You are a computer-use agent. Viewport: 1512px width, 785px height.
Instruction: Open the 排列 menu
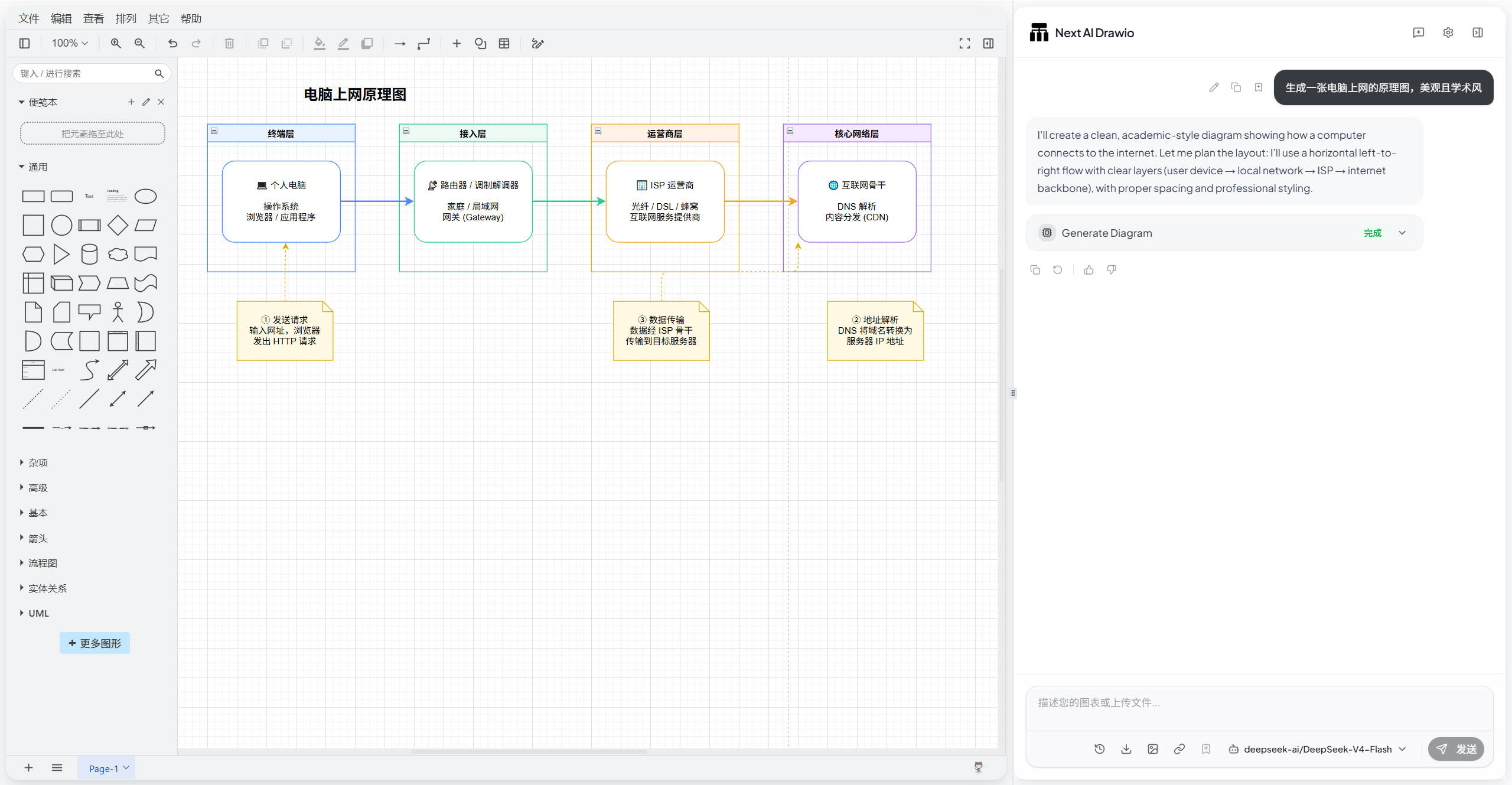pos(126,18)
